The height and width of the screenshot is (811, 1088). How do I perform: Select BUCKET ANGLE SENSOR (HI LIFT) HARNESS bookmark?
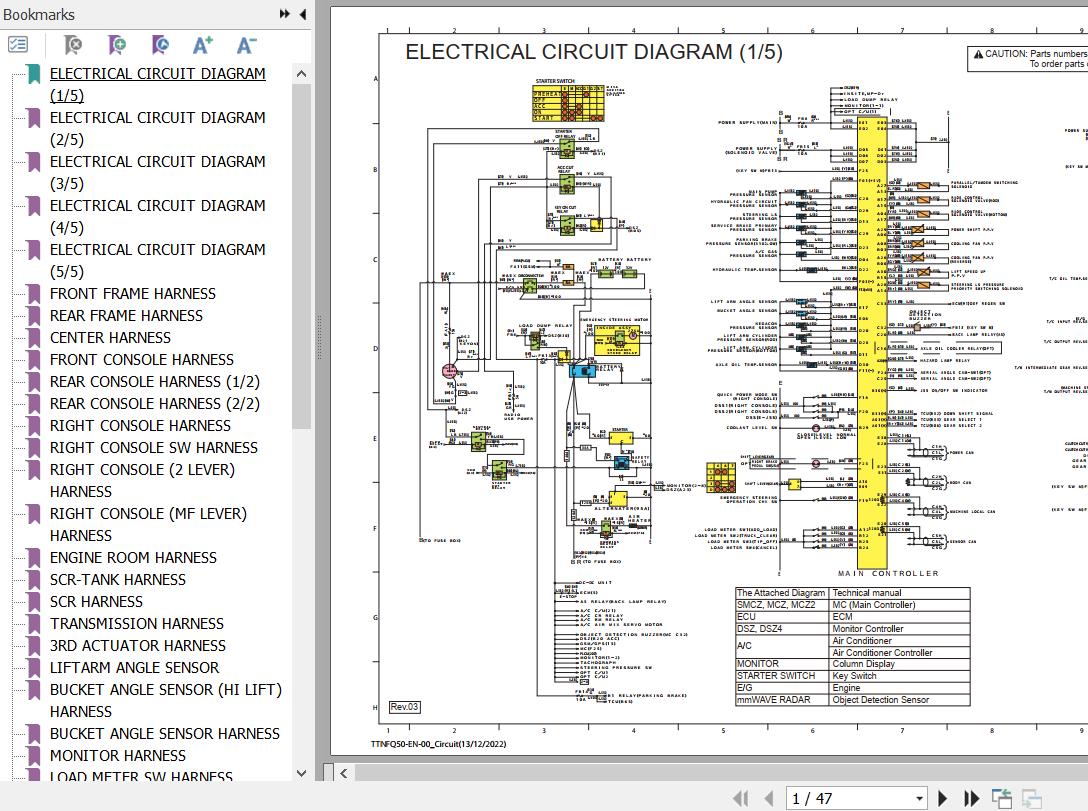166,701
